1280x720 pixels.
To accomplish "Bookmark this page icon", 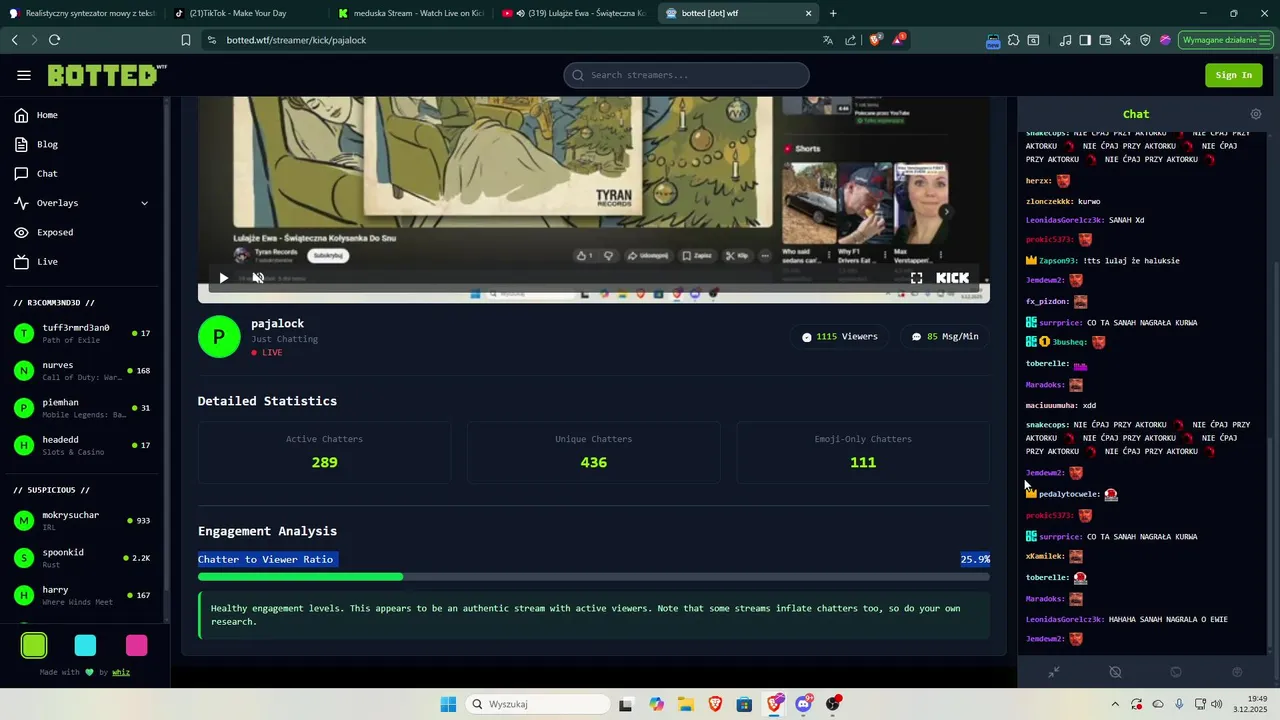I will 186,40.
